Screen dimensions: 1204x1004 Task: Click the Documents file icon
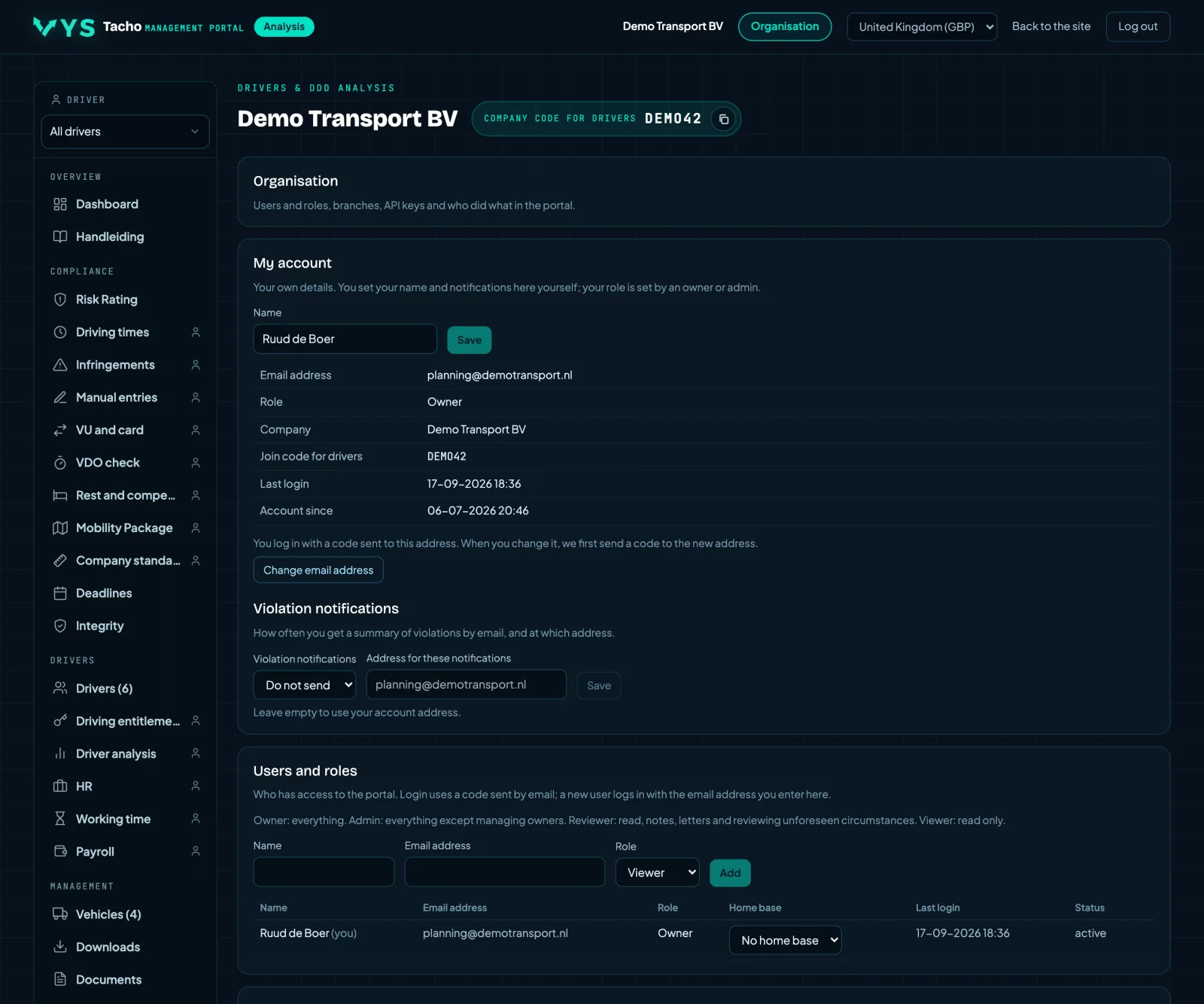pyautogui.click(x=60, y=979)
